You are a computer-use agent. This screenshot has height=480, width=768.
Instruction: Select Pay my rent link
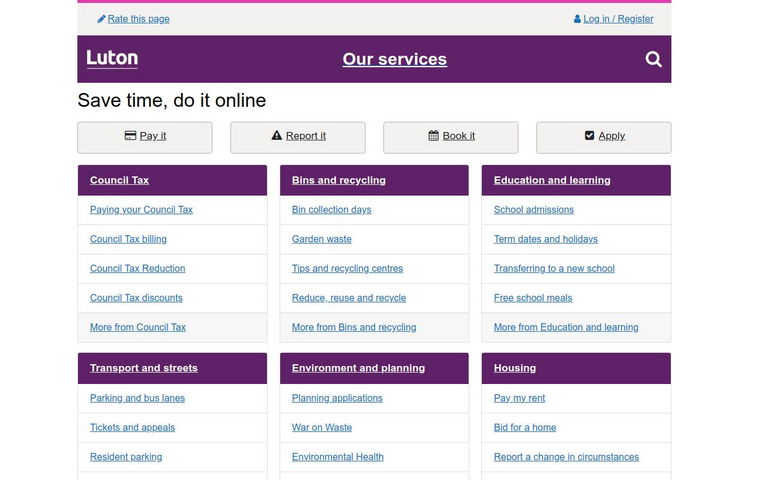(519, 398)
